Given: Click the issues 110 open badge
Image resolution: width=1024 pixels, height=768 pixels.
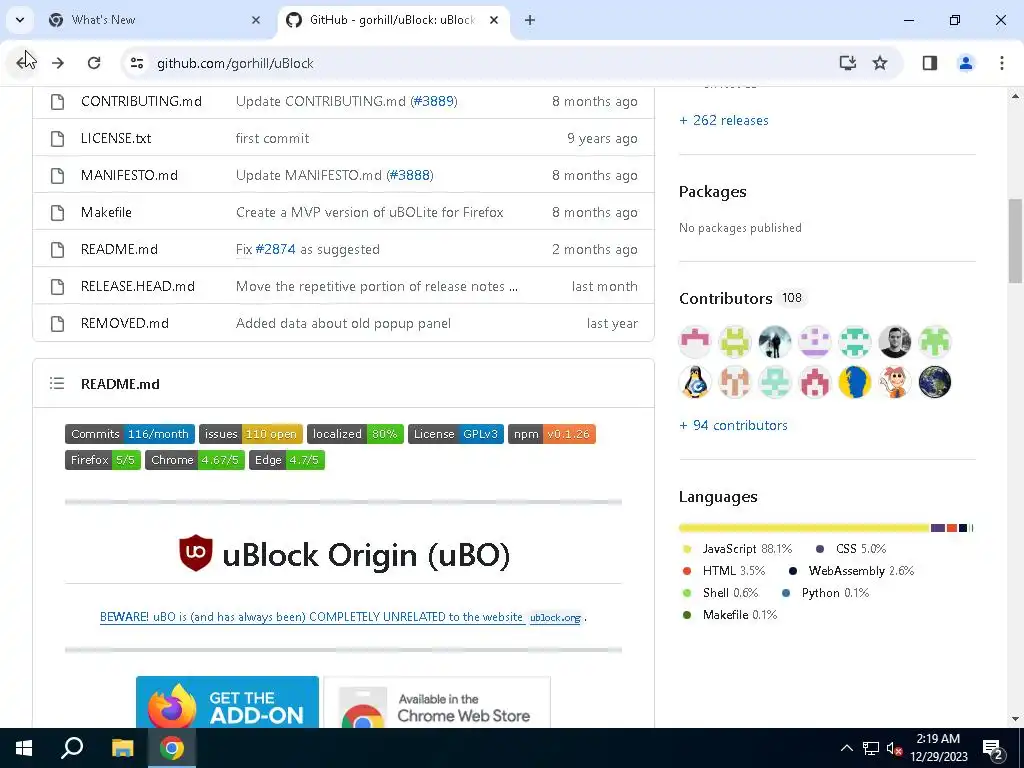Looking at the screenshot, I should tap(251, 434).
